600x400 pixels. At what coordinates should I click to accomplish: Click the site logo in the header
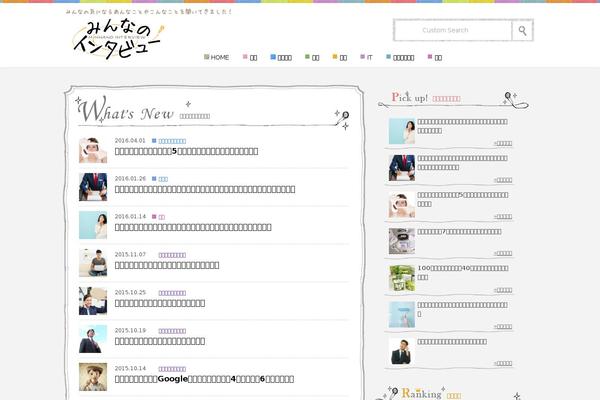coord(118,40)
